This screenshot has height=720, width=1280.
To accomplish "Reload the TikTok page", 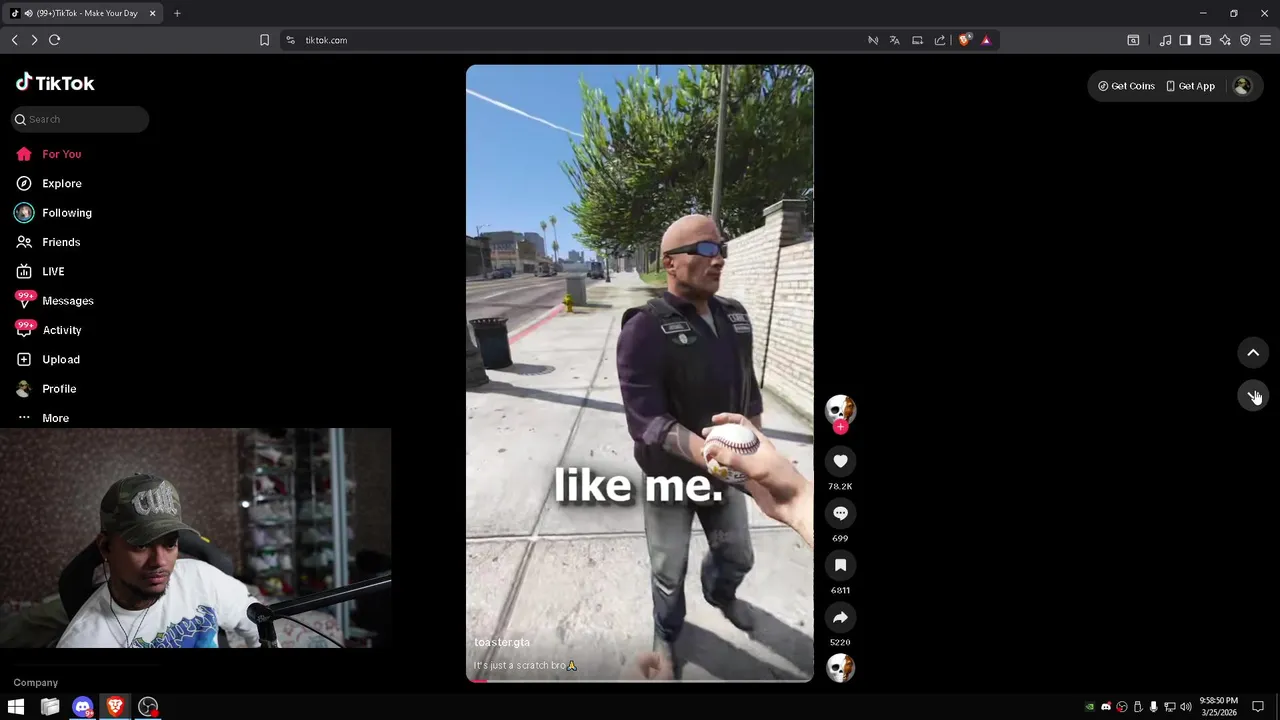I will coord(55,40).
